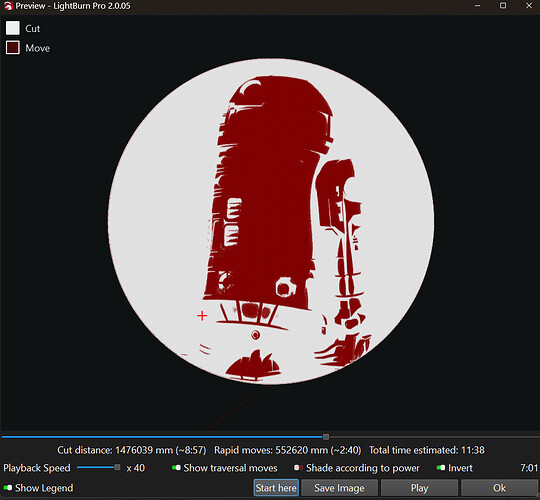Turn off Show Legend toggle
This screenshot has height=500, width=540.
tap(8, 488)
